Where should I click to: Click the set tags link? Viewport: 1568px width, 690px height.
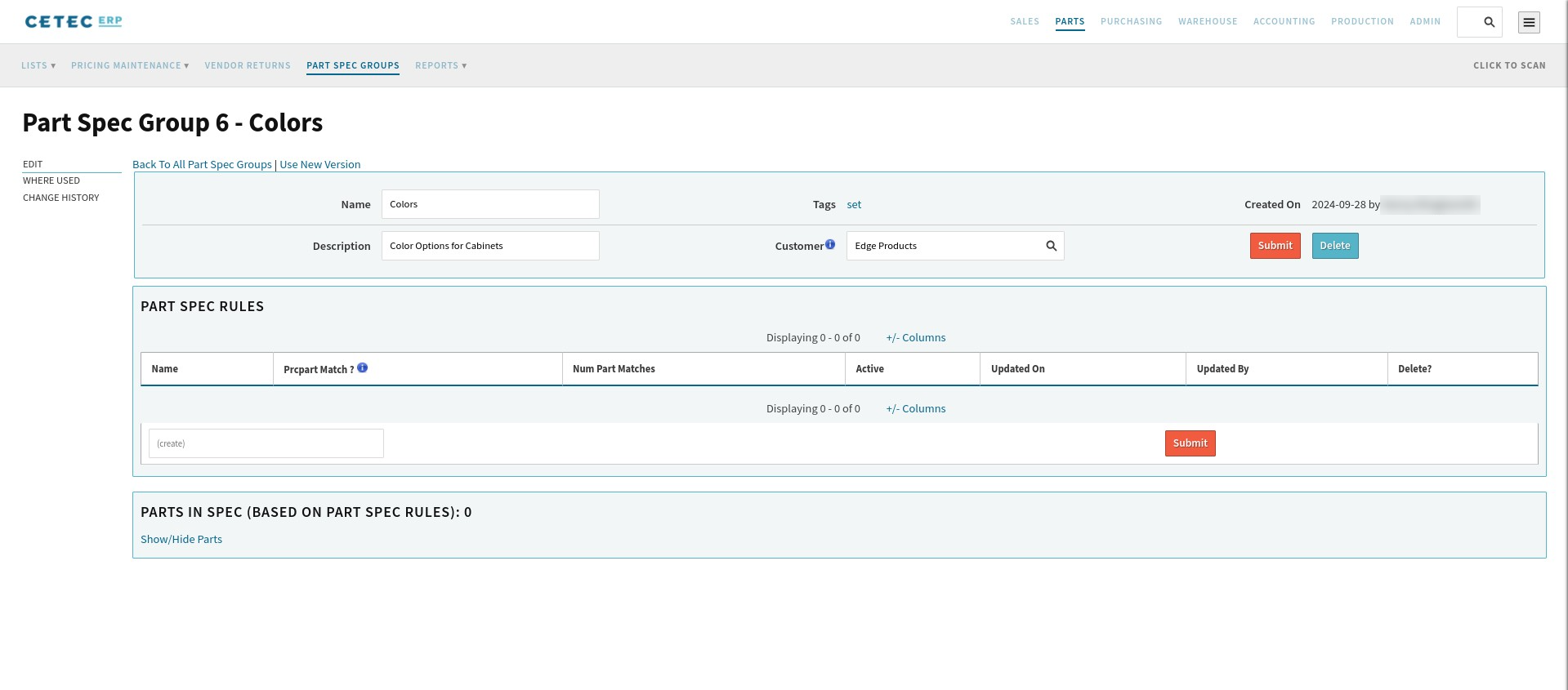pyautogui.click(x=854, y=204)
